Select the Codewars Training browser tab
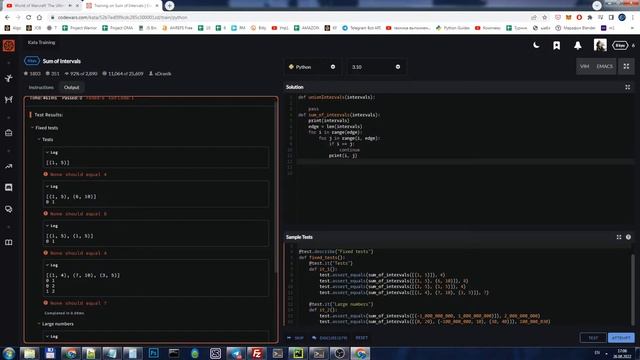This screenshot has width=640, height=360. (x=122, y=6)
